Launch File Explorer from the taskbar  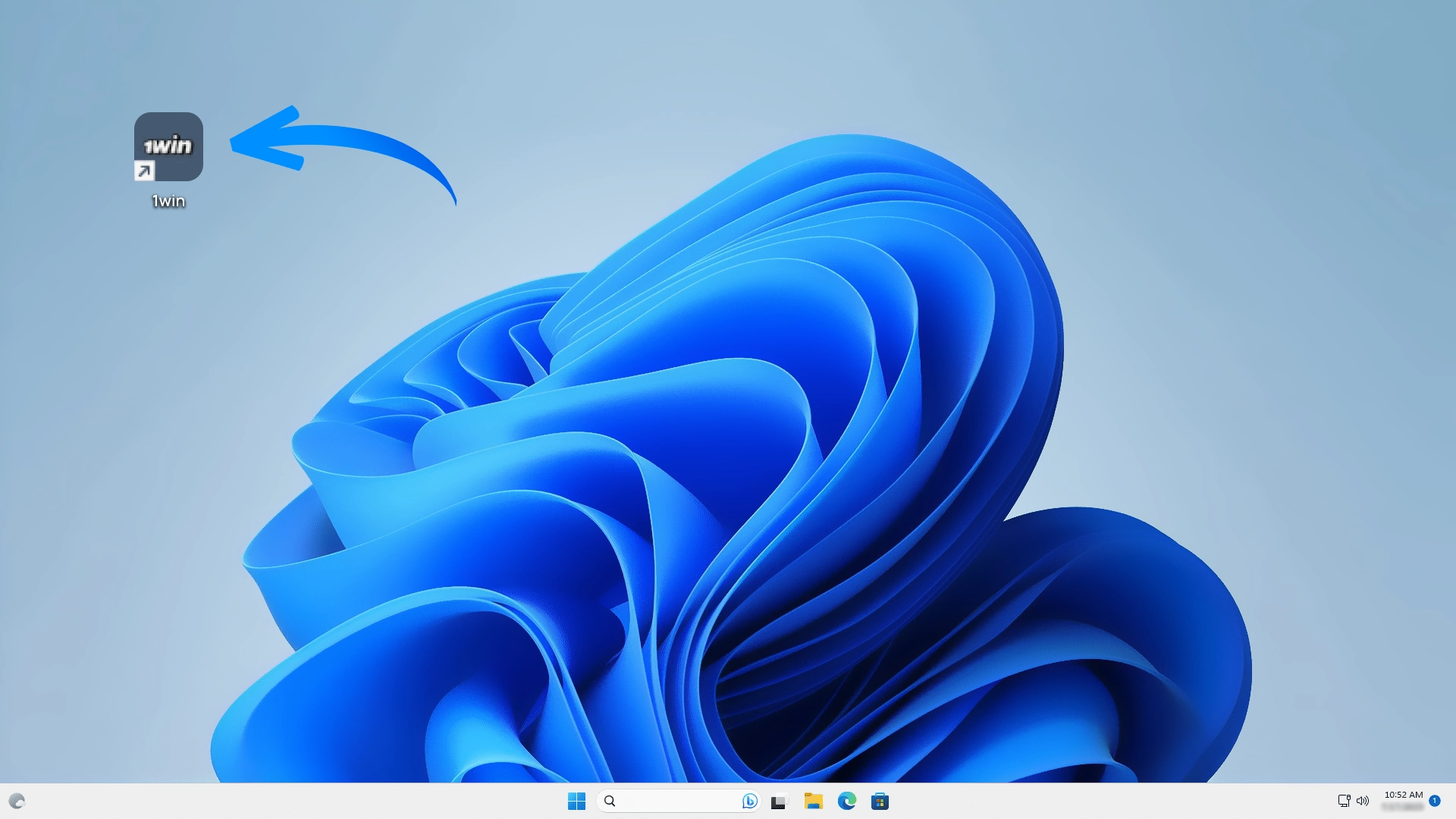coord(814,801)
